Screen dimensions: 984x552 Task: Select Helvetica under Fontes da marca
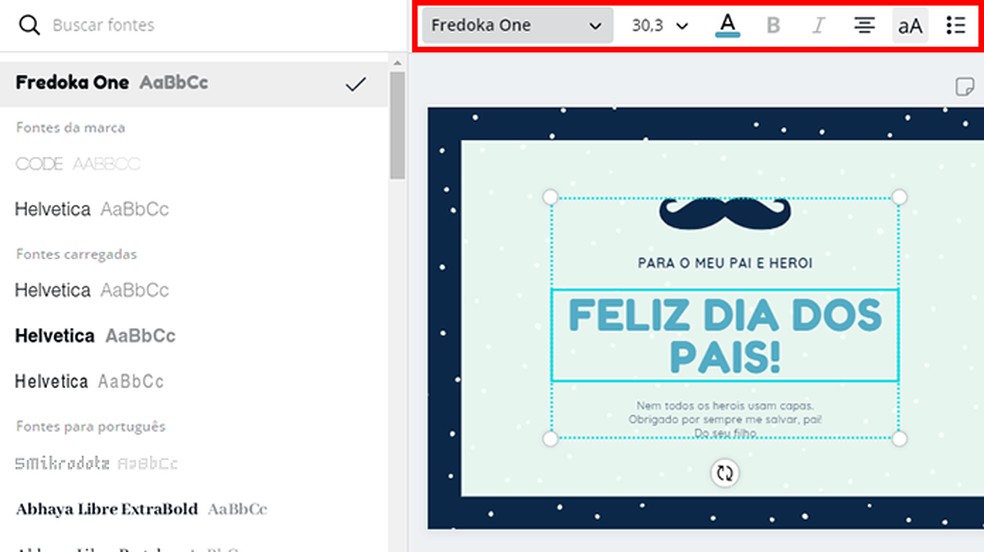click(92, 210)
